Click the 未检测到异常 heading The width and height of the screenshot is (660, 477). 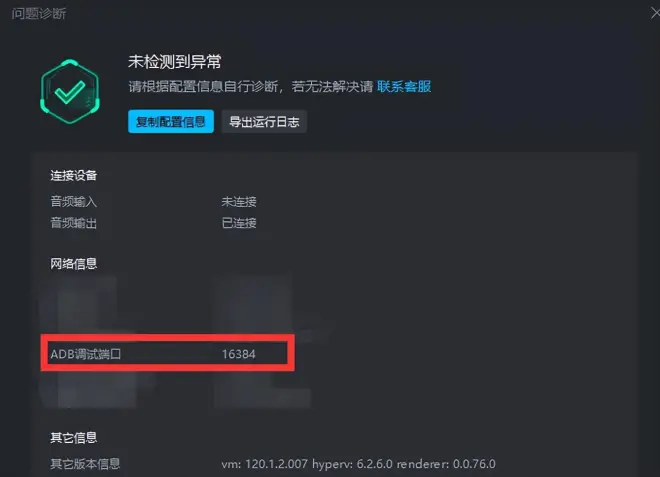pos(175,61)
